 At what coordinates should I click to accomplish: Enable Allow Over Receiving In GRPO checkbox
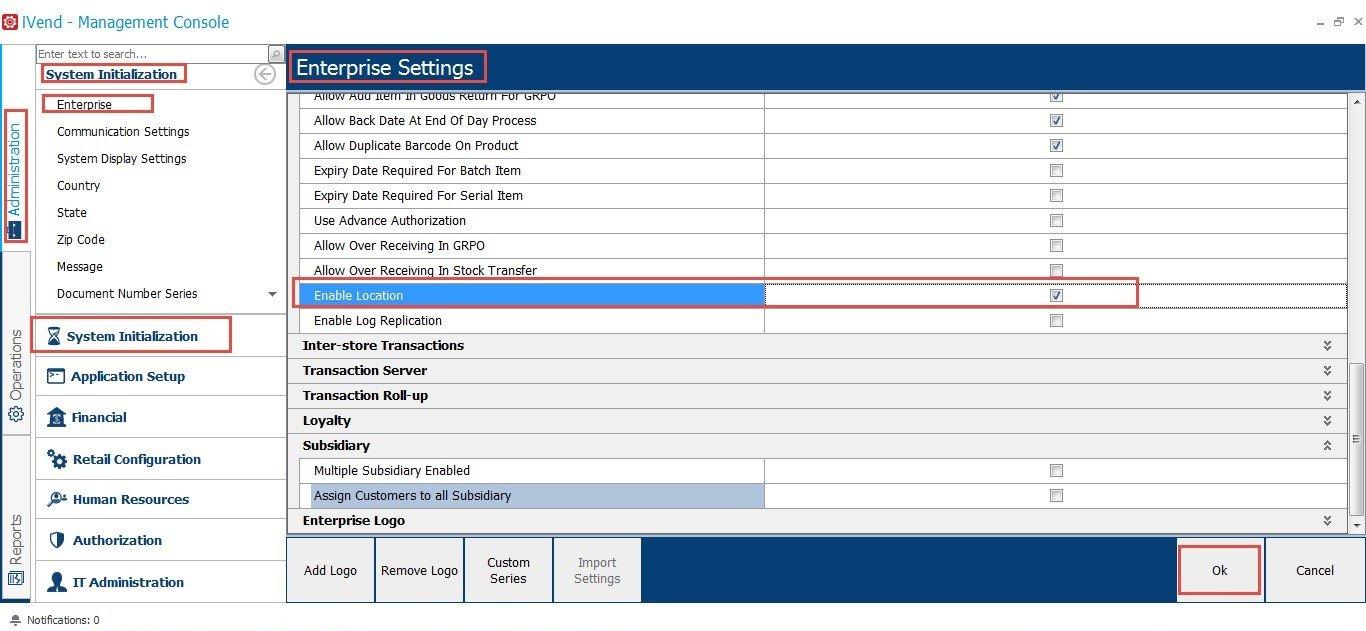pyautogui.click(x=1056, y=245)
